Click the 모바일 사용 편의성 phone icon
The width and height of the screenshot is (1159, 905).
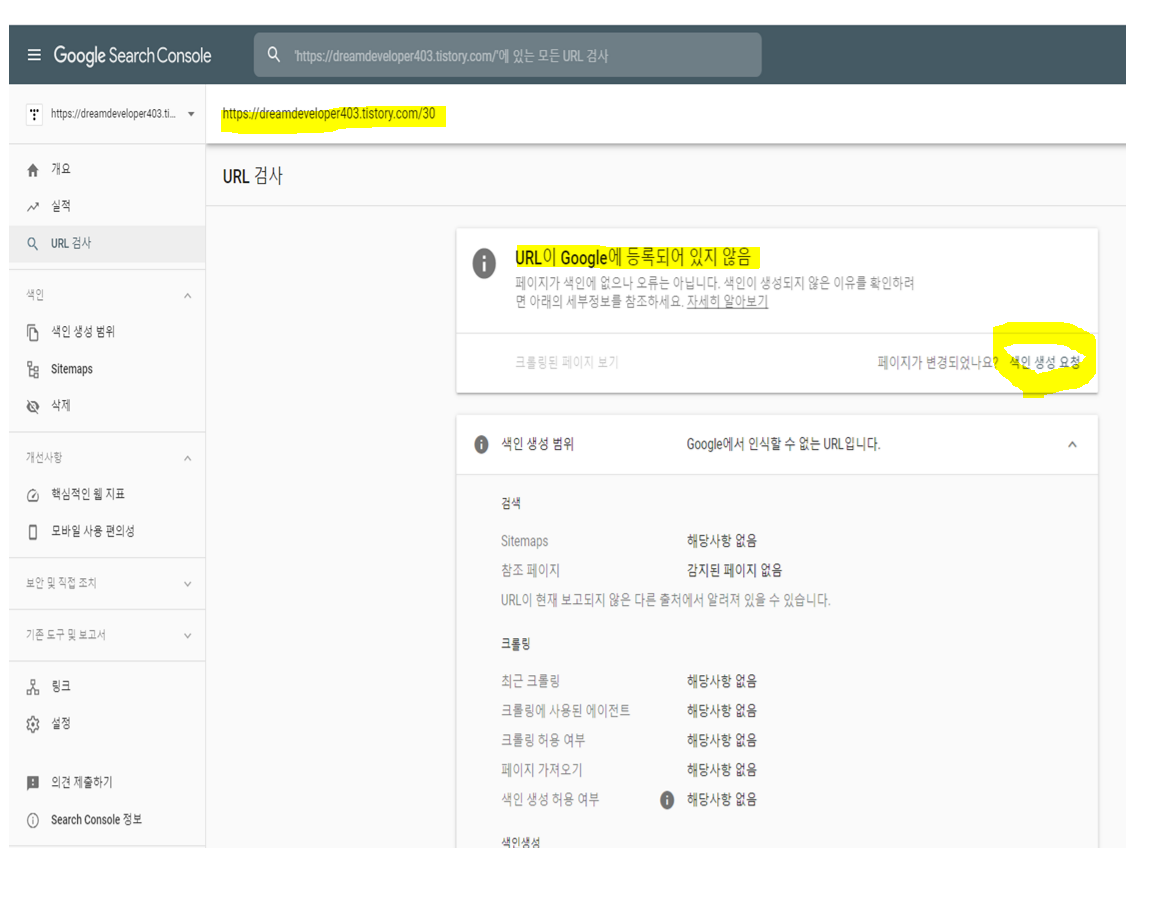33,532
